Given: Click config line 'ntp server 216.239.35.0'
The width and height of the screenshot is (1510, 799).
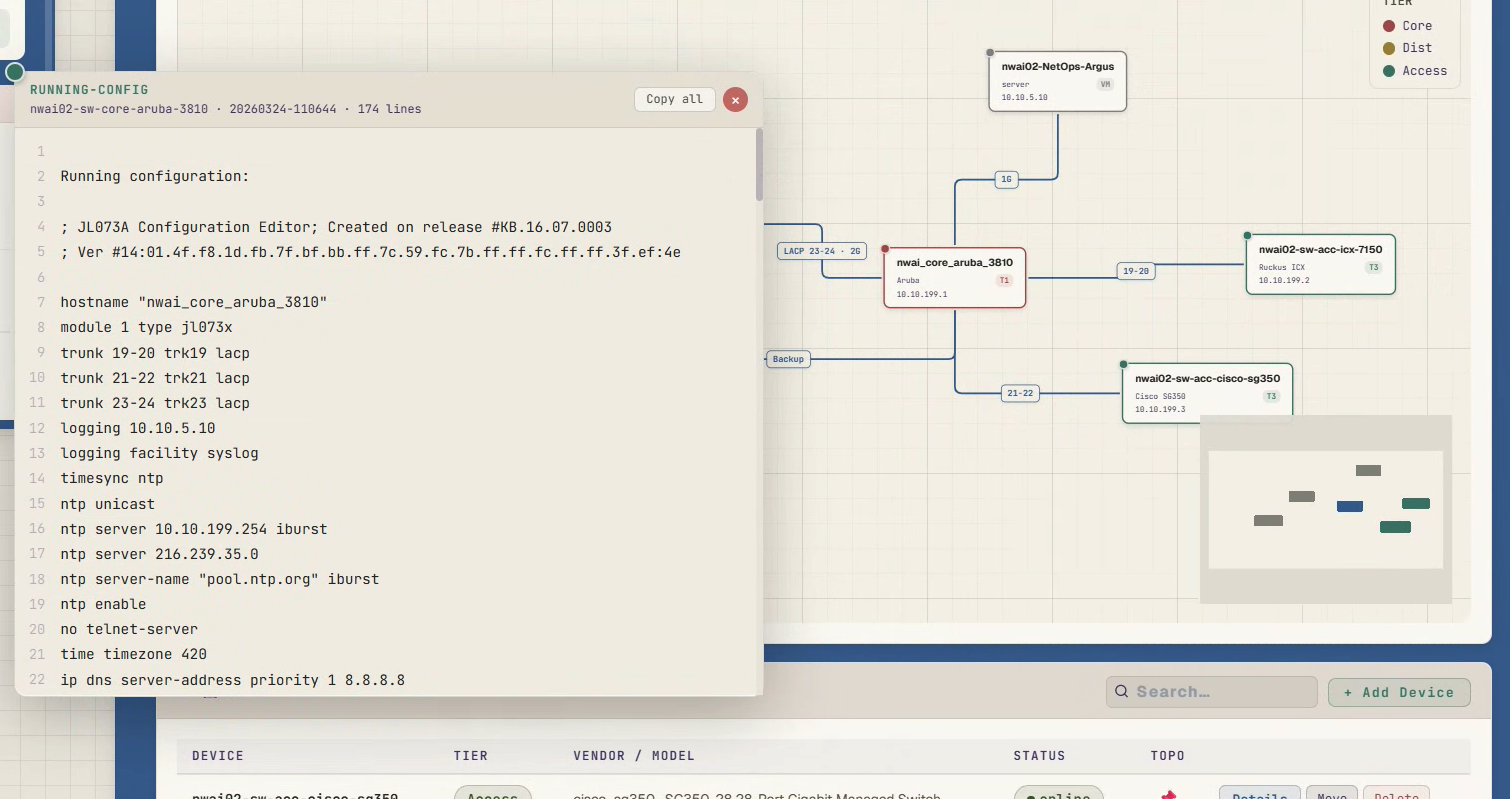Looking at the screenshot, I should [159, 554].
